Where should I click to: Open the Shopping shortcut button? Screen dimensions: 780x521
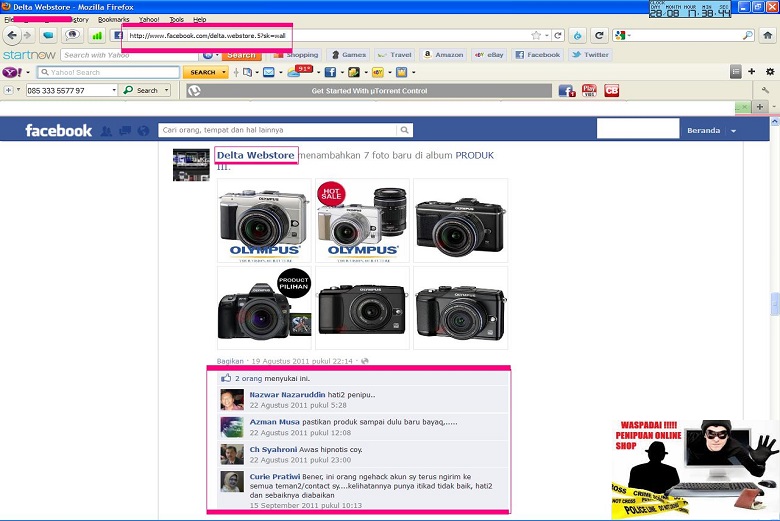295,55
